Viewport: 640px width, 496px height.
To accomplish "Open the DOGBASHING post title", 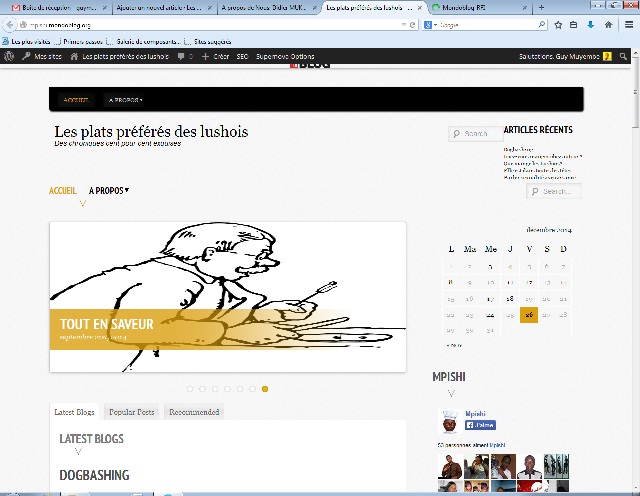I will (94, 475).
